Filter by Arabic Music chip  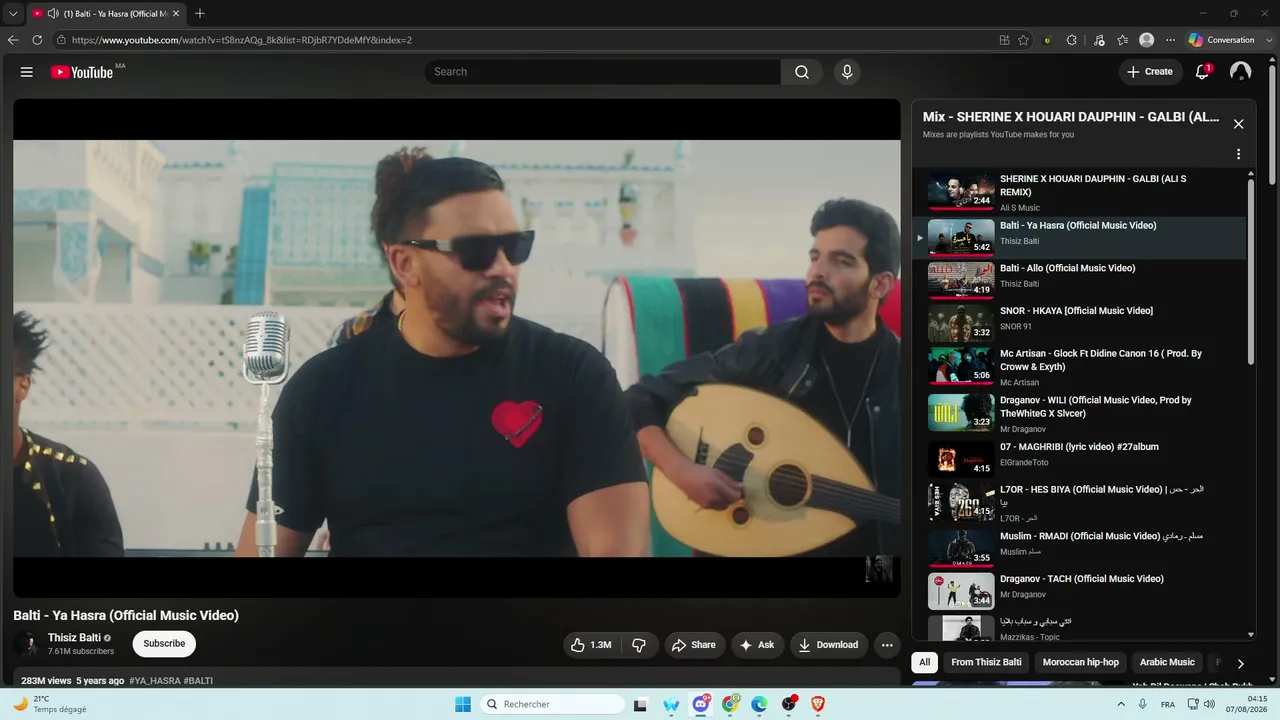1168,662
